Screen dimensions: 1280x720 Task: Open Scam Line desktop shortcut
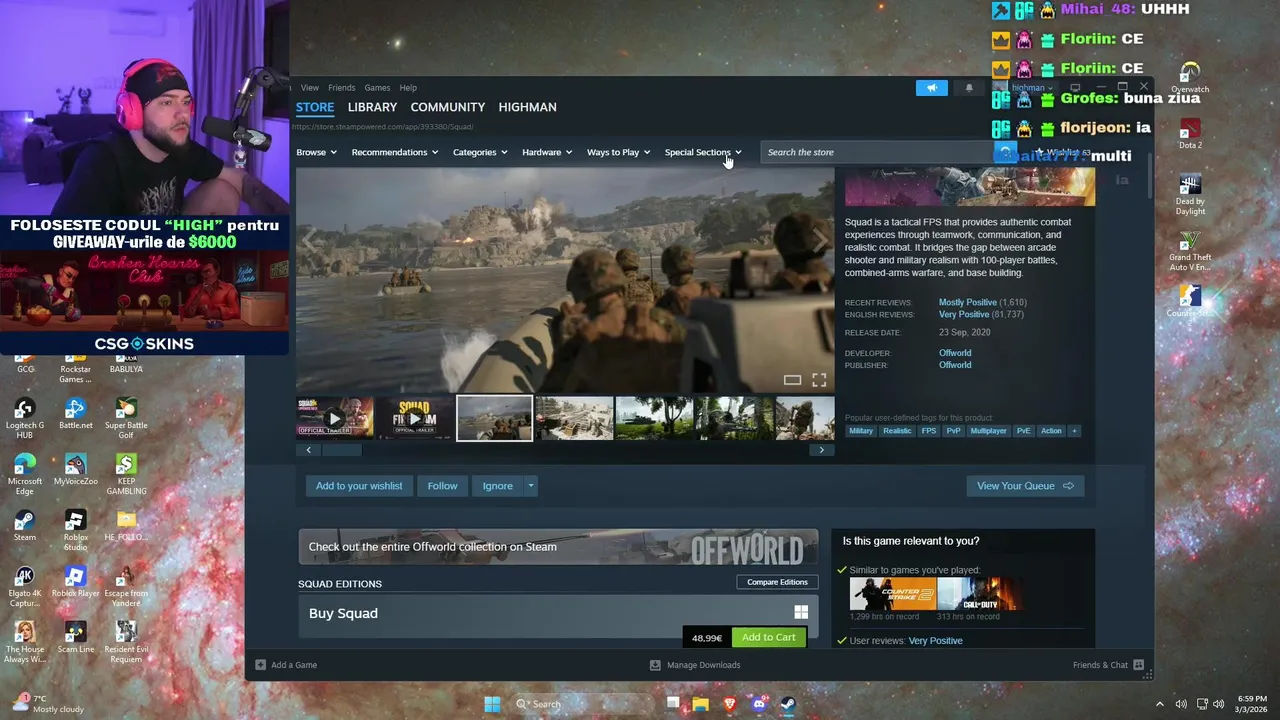75,637
